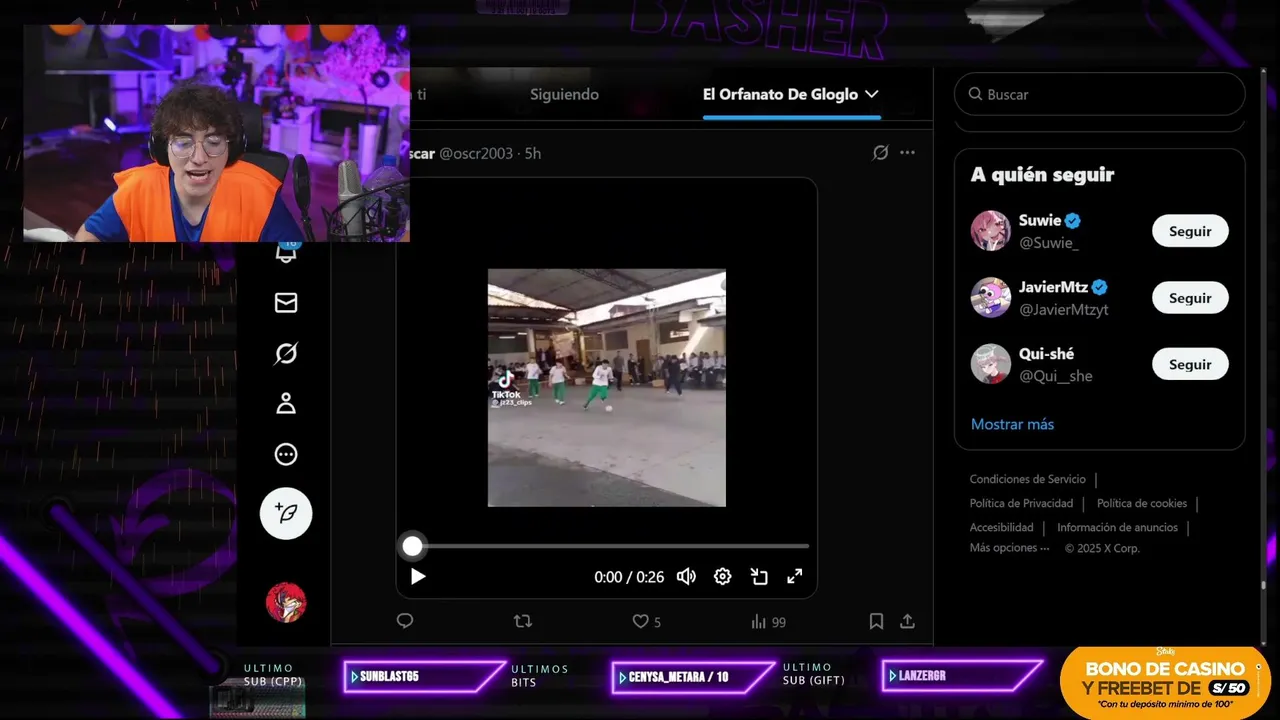Screen dimensions: 1280x720
Task: Click the search magnifier icon
Action: click(975, 94)
